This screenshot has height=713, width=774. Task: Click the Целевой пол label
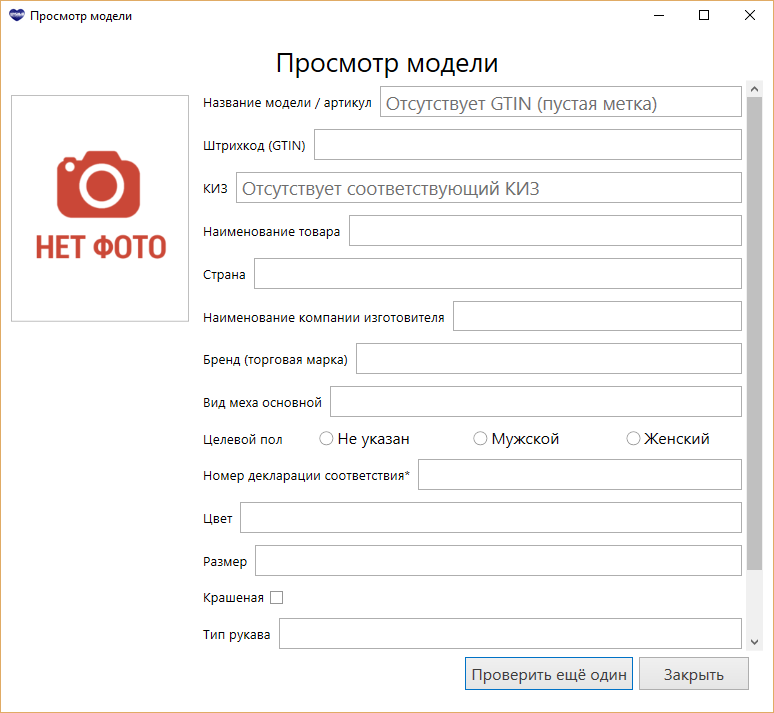[x=242, y=439]
